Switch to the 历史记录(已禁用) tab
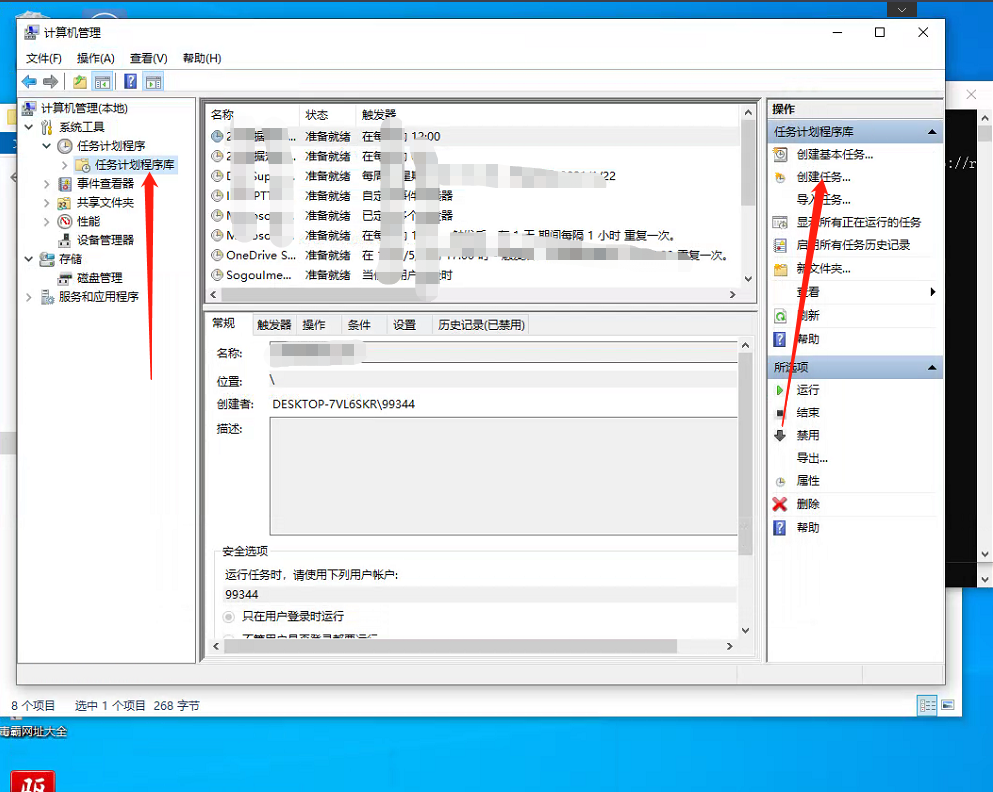The height and width of the screenshot is (792, 993). [x=481, y=325]
